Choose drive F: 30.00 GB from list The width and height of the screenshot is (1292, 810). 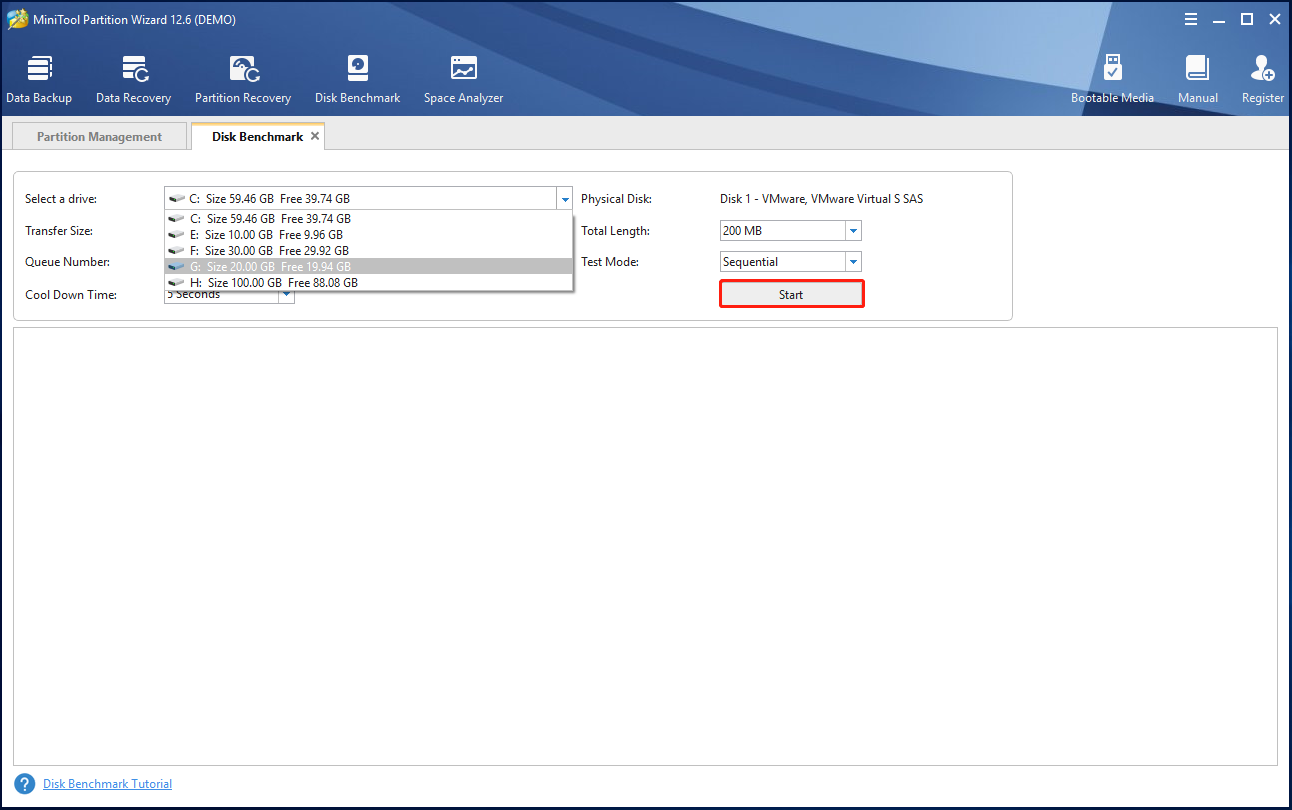368,250
